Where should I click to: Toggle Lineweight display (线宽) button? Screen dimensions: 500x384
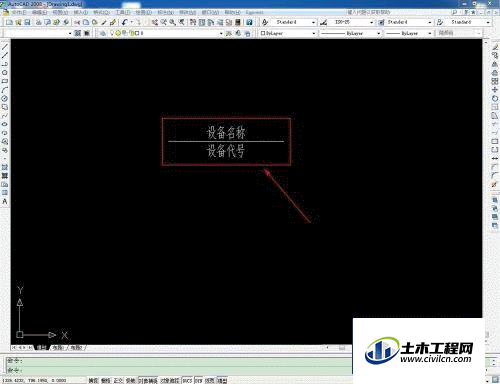click(x=210, y=380)
